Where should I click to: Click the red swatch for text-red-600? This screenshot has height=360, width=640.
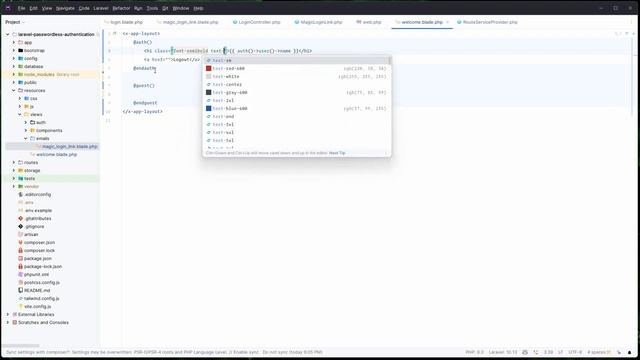click(x=209, y=69)
